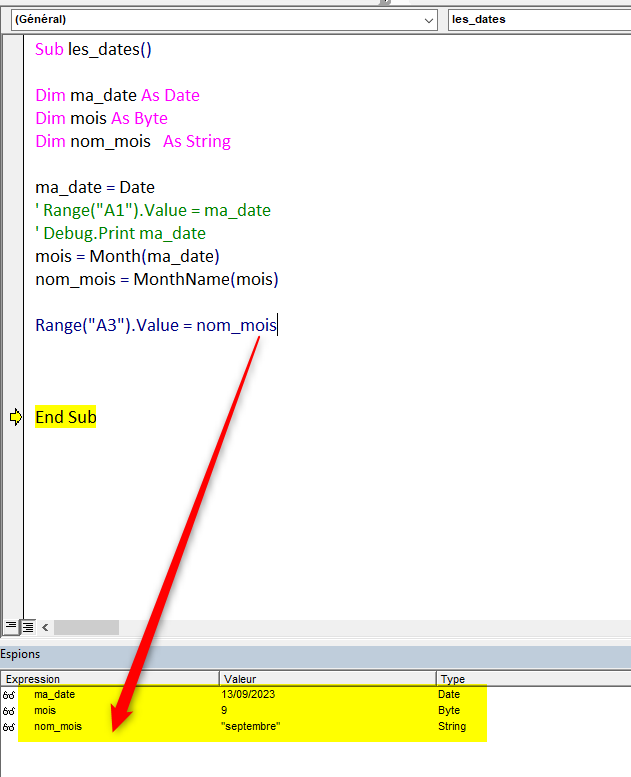Select the nom_mois watch expression
The image size is (631, 777).
pyautogui.click(x=58, y=726)
